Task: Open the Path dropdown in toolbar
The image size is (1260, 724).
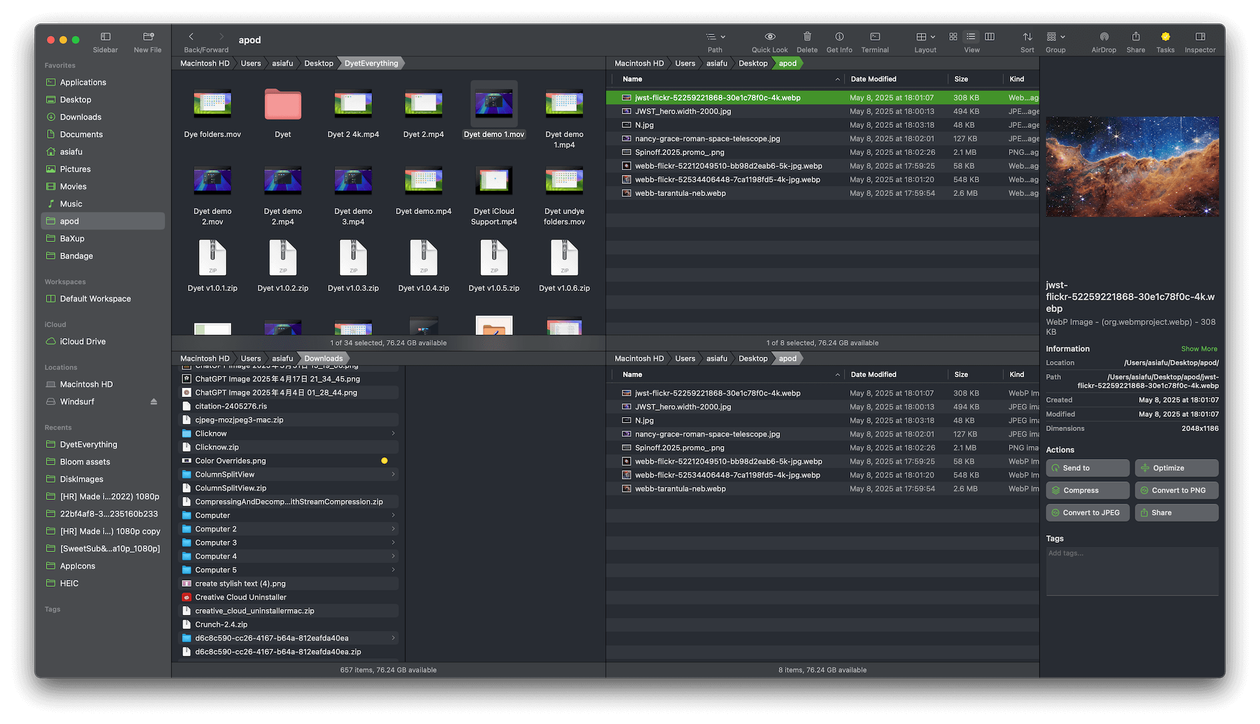Action: (x=715, y=38)
